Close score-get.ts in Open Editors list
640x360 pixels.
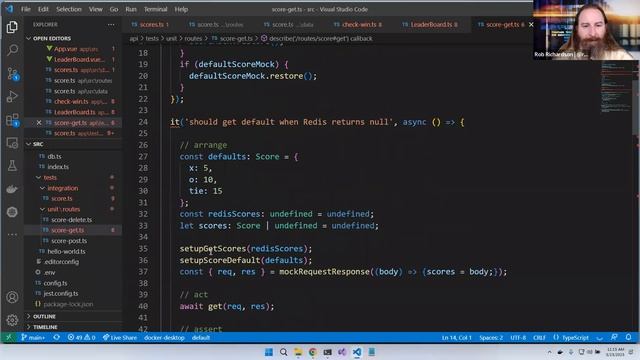tap(39, 122)
